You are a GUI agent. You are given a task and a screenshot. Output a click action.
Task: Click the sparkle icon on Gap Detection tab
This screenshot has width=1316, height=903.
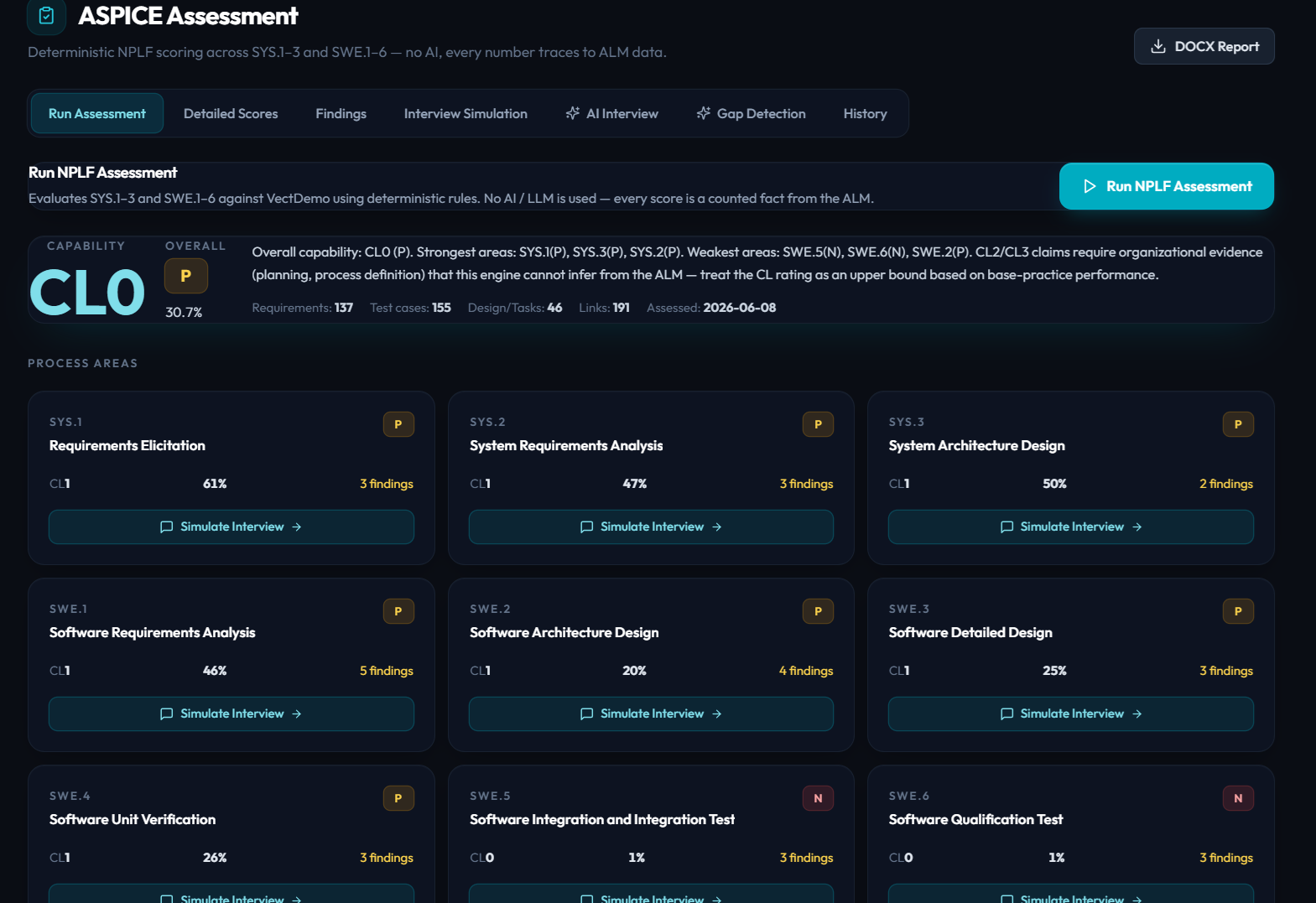(x=704, y=113)
